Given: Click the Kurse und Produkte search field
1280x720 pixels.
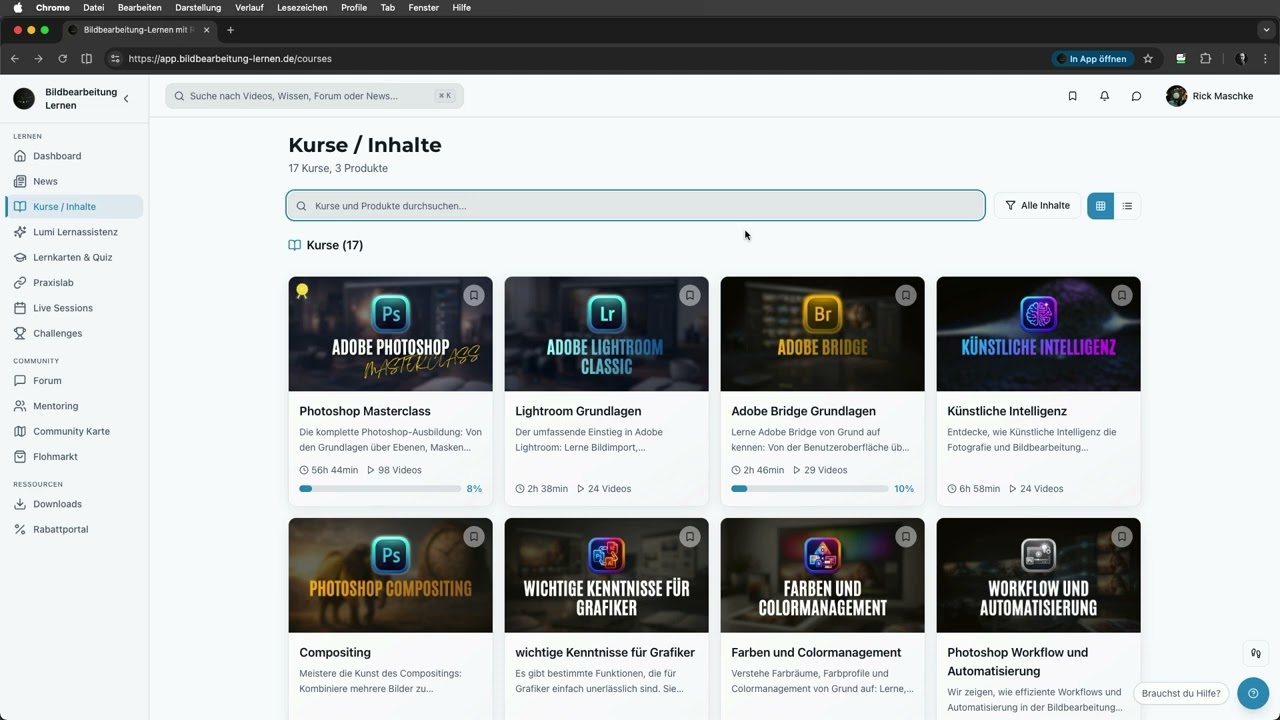Looking at the screenshot, I should tap(636, 206).
